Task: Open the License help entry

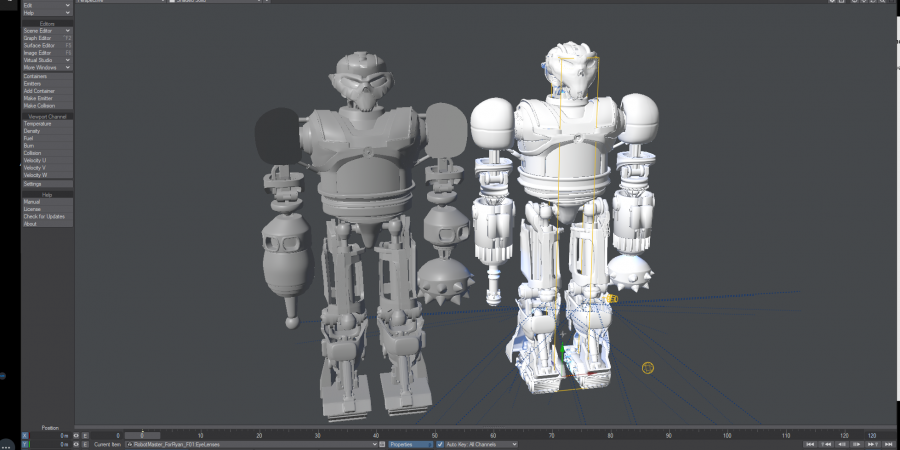Action: 47,210
